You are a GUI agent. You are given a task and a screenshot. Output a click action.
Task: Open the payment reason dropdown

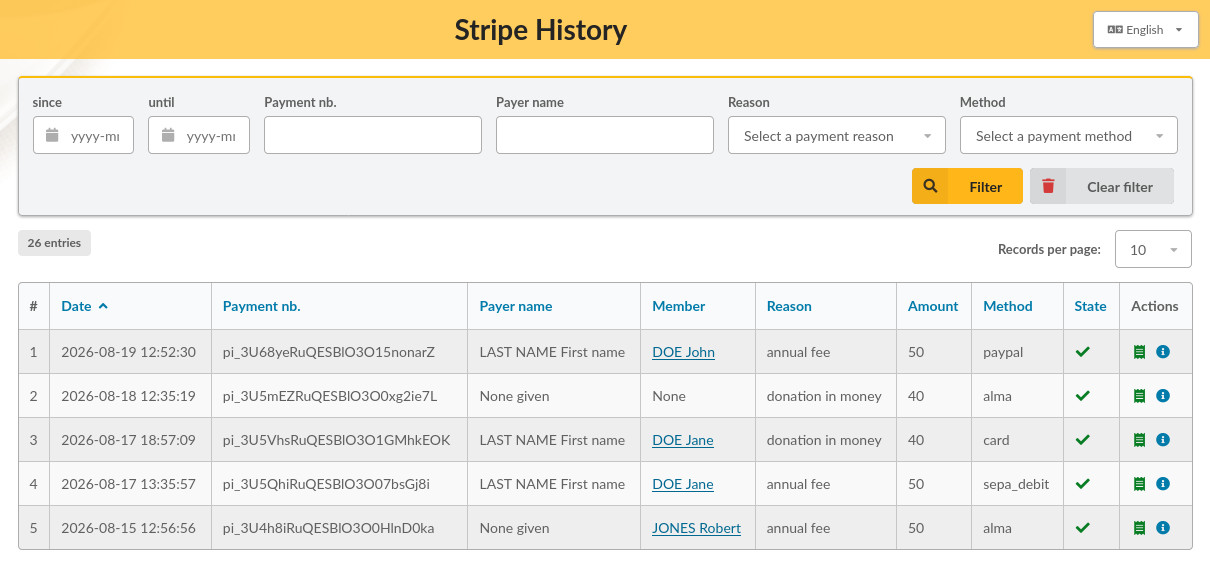tap(836, 135)
